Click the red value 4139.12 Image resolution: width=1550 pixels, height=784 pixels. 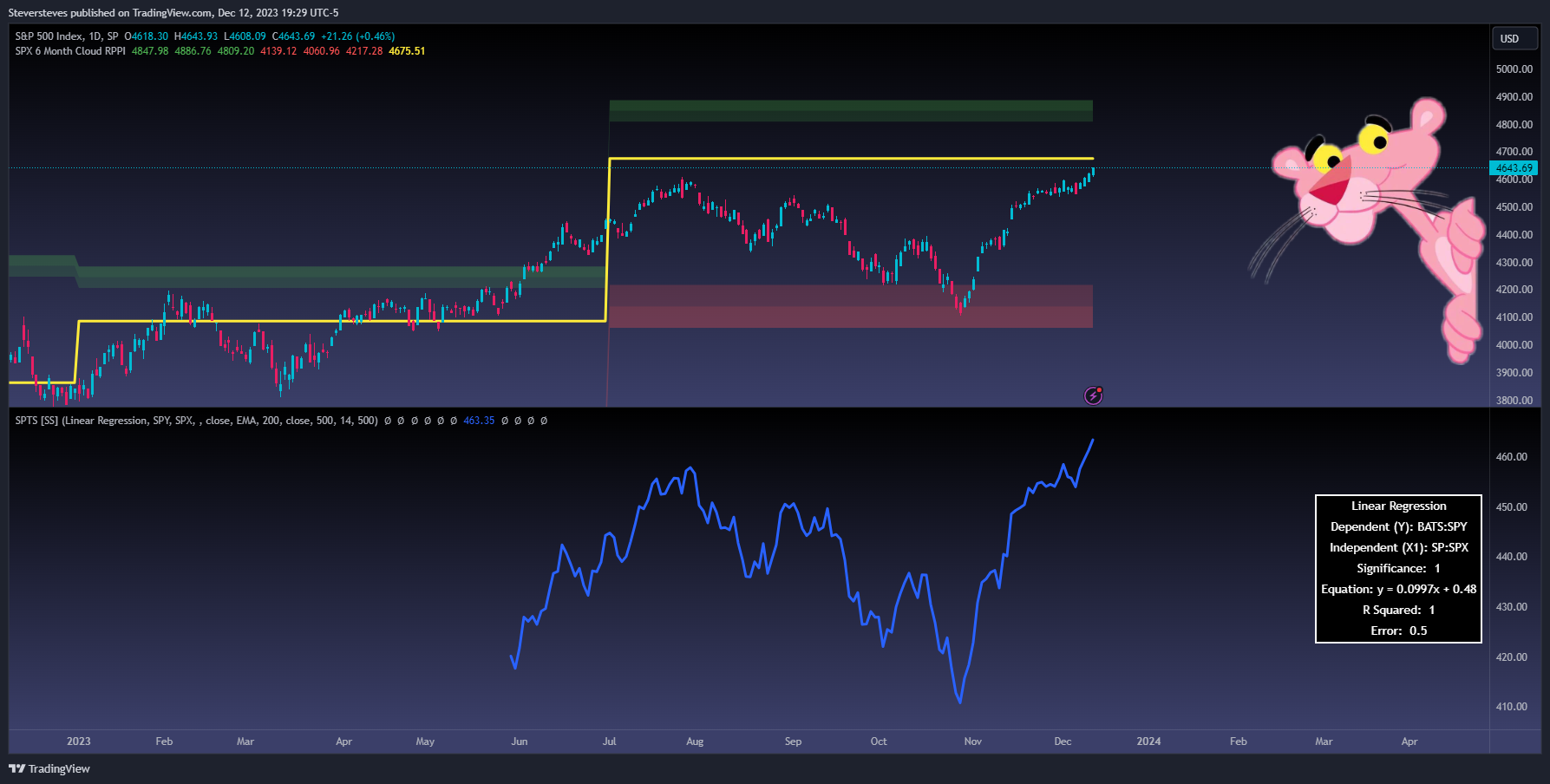pos(278,51)
